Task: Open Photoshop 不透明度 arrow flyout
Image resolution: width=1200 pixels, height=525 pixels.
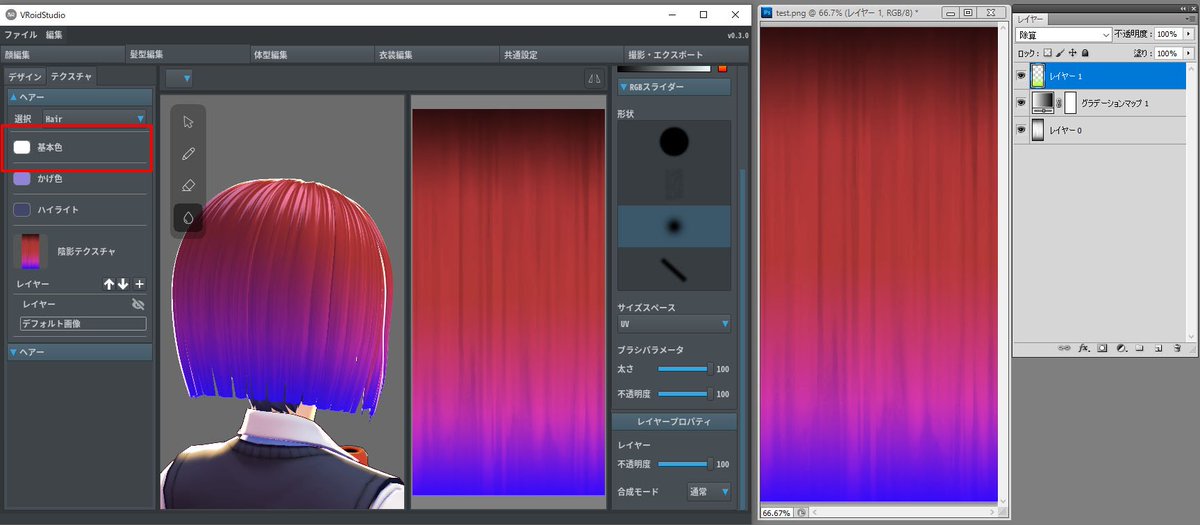Action: tap(1188, 34)
